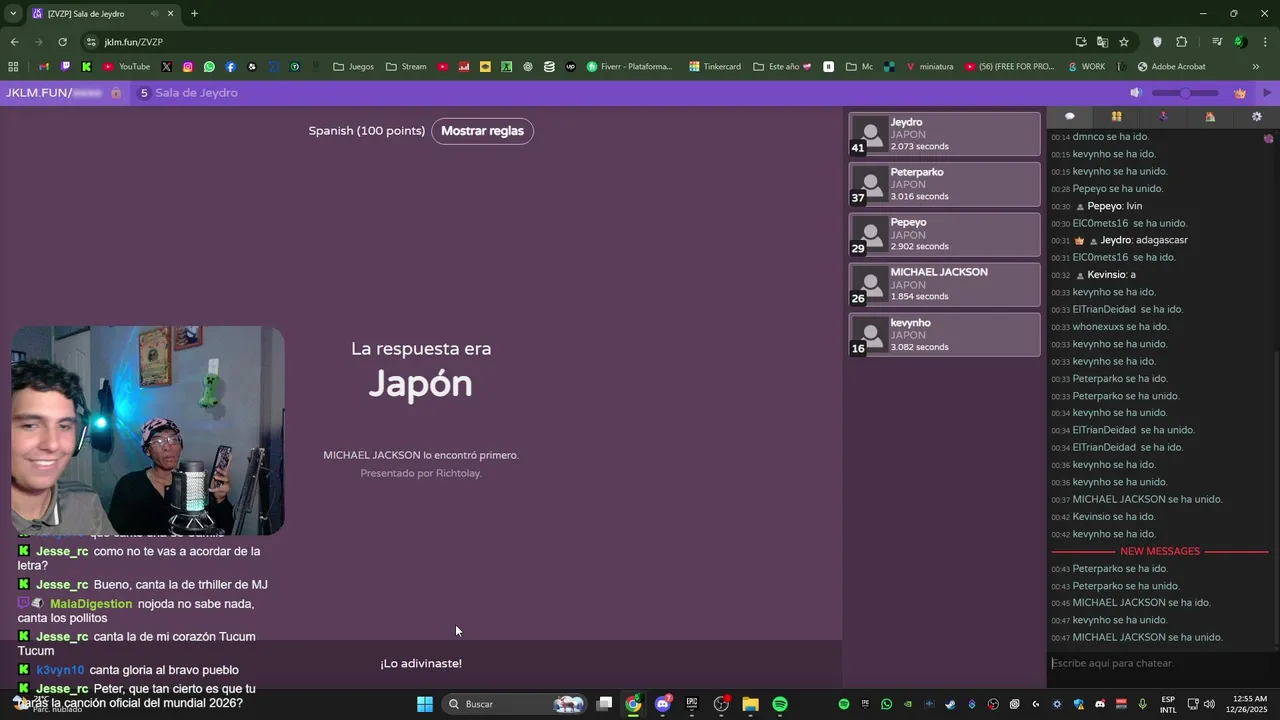Bookmark this page with the star icon
This screenshot has width=1280, height=720.
coord(1124,42)
